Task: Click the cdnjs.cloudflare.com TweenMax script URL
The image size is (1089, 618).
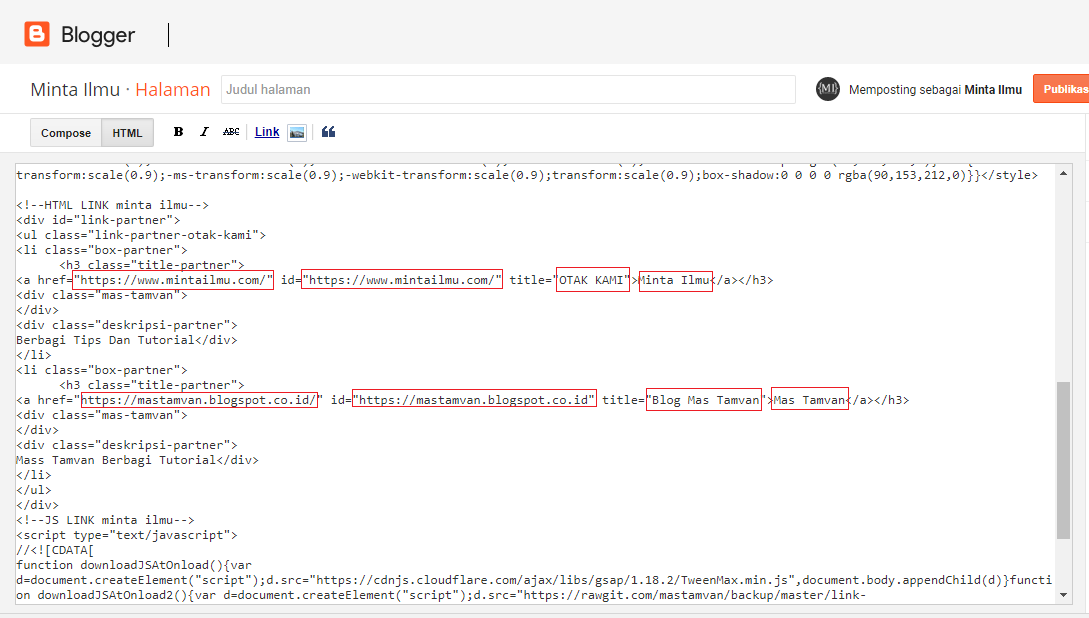Action: (552, 580)
